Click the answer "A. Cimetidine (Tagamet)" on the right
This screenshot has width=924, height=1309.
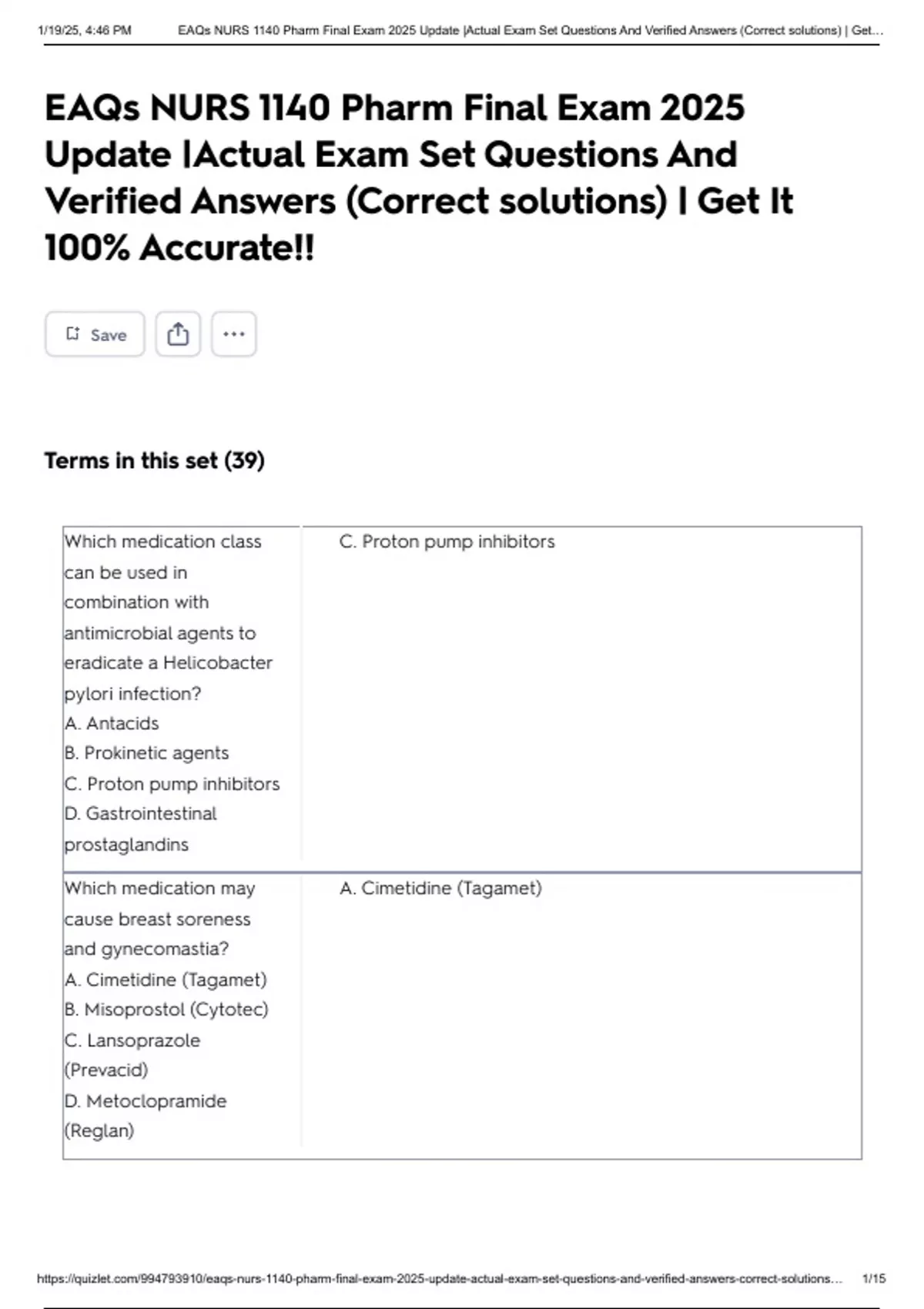tap(440, 888)
